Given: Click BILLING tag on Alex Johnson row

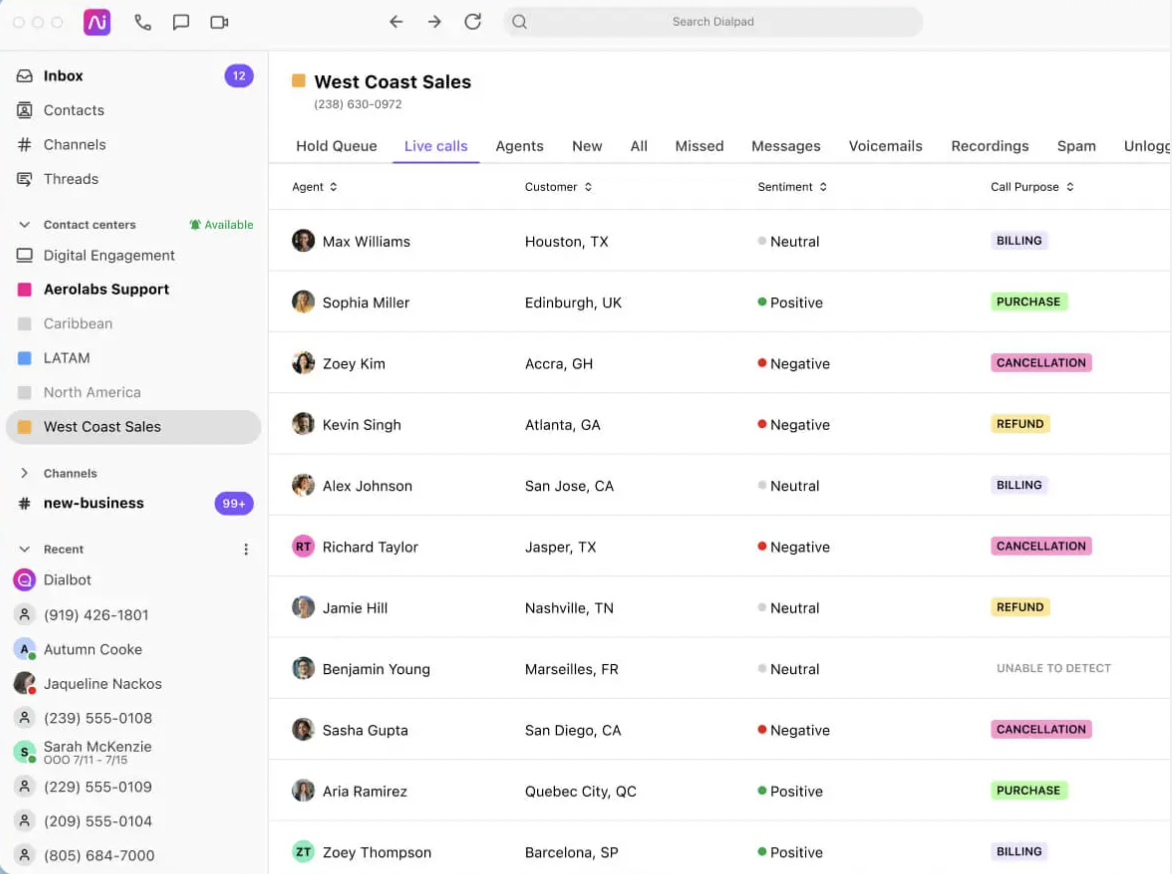Looking at the screenshot, I should [1019, 485].
